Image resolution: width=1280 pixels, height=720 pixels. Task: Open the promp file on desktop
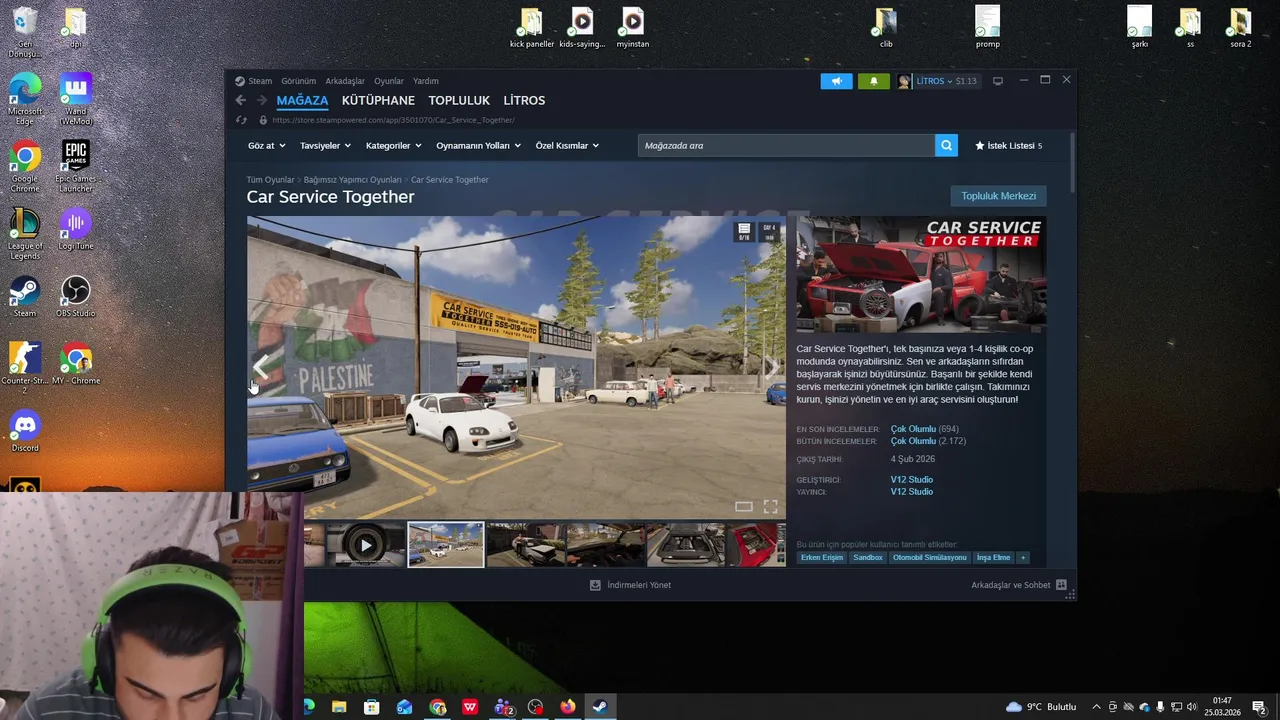[987, 28]
